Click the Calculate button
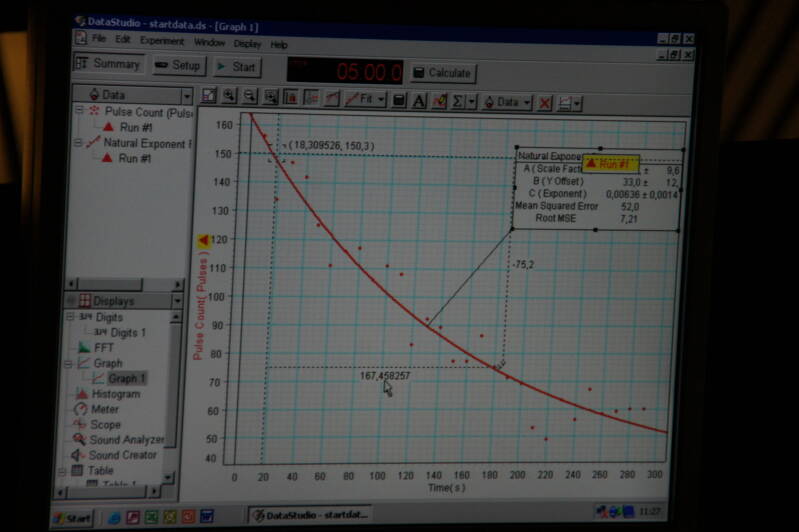This screenshot has height=532, width=799. pos(443,73)
